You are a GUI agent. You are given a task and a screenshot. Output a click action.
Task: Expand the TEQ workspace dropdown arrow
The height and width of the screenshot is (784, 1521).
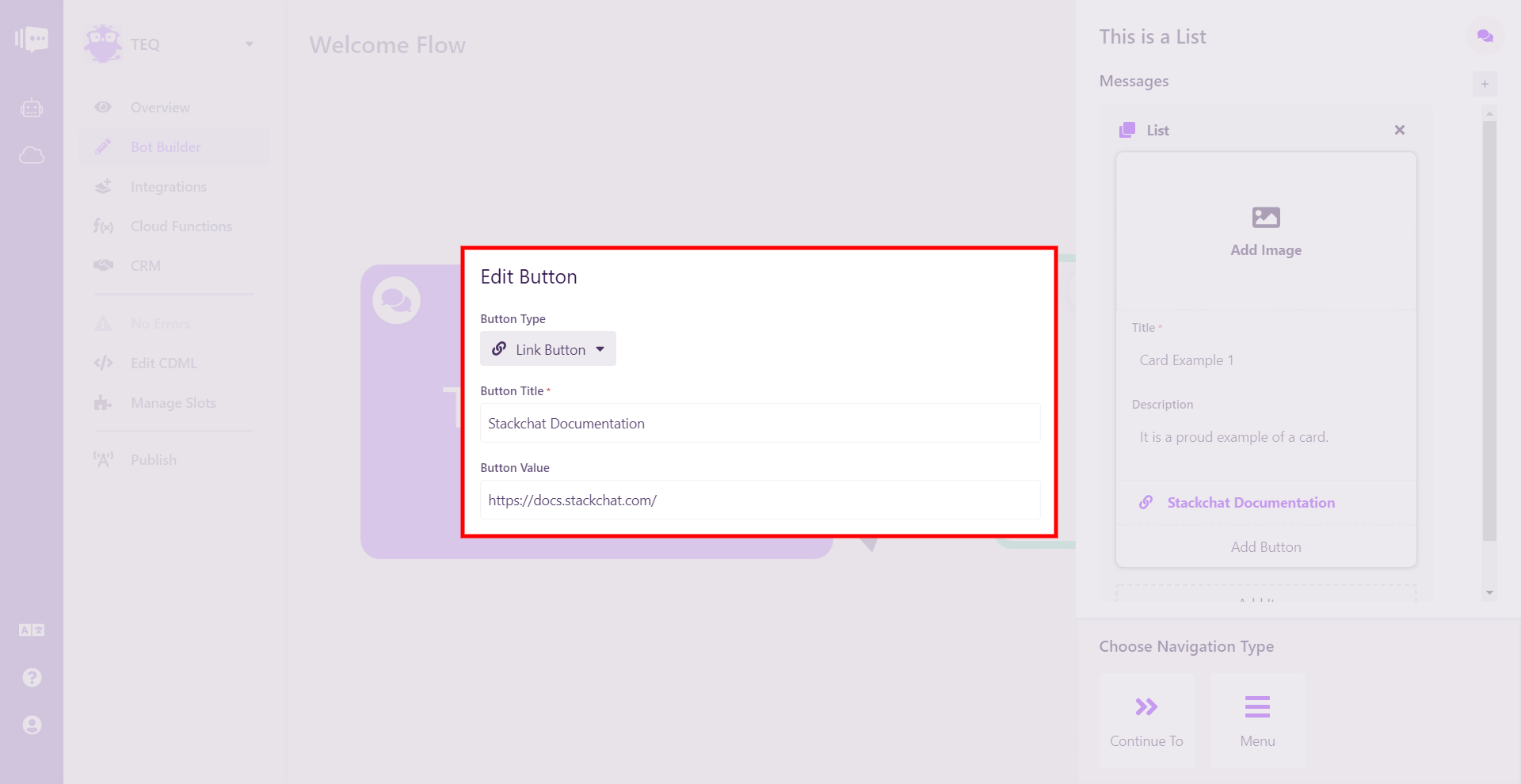(250, 44)
